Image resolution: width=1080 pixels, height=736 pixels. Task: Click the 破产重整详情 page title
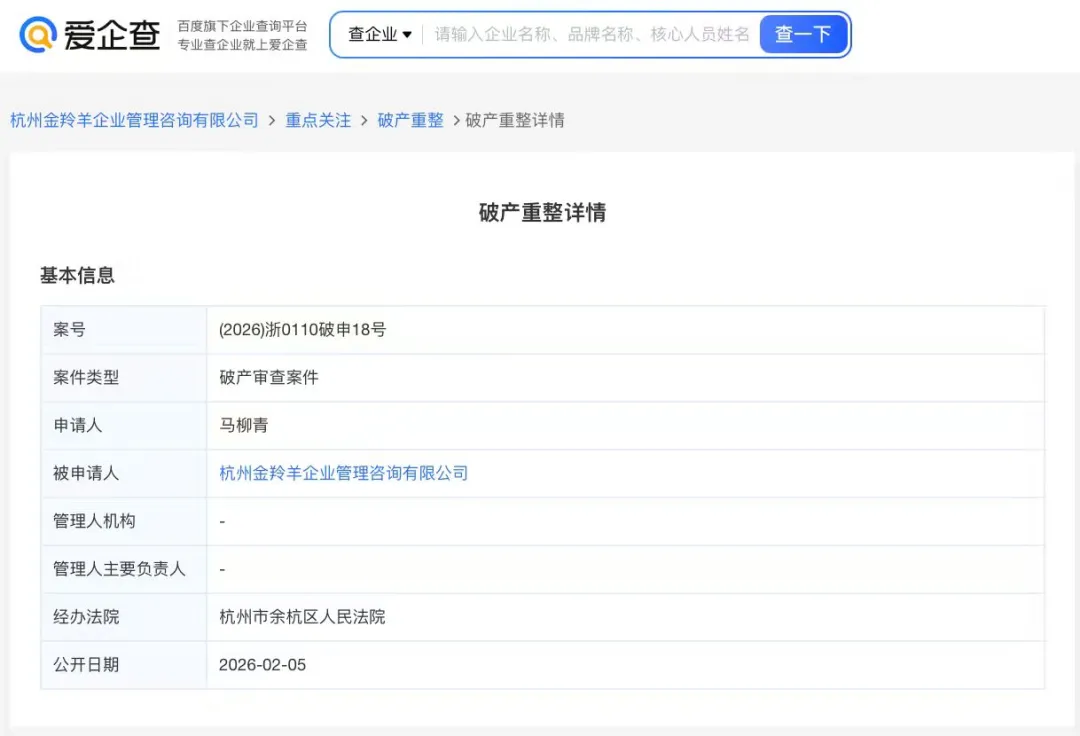click(540, 212)
